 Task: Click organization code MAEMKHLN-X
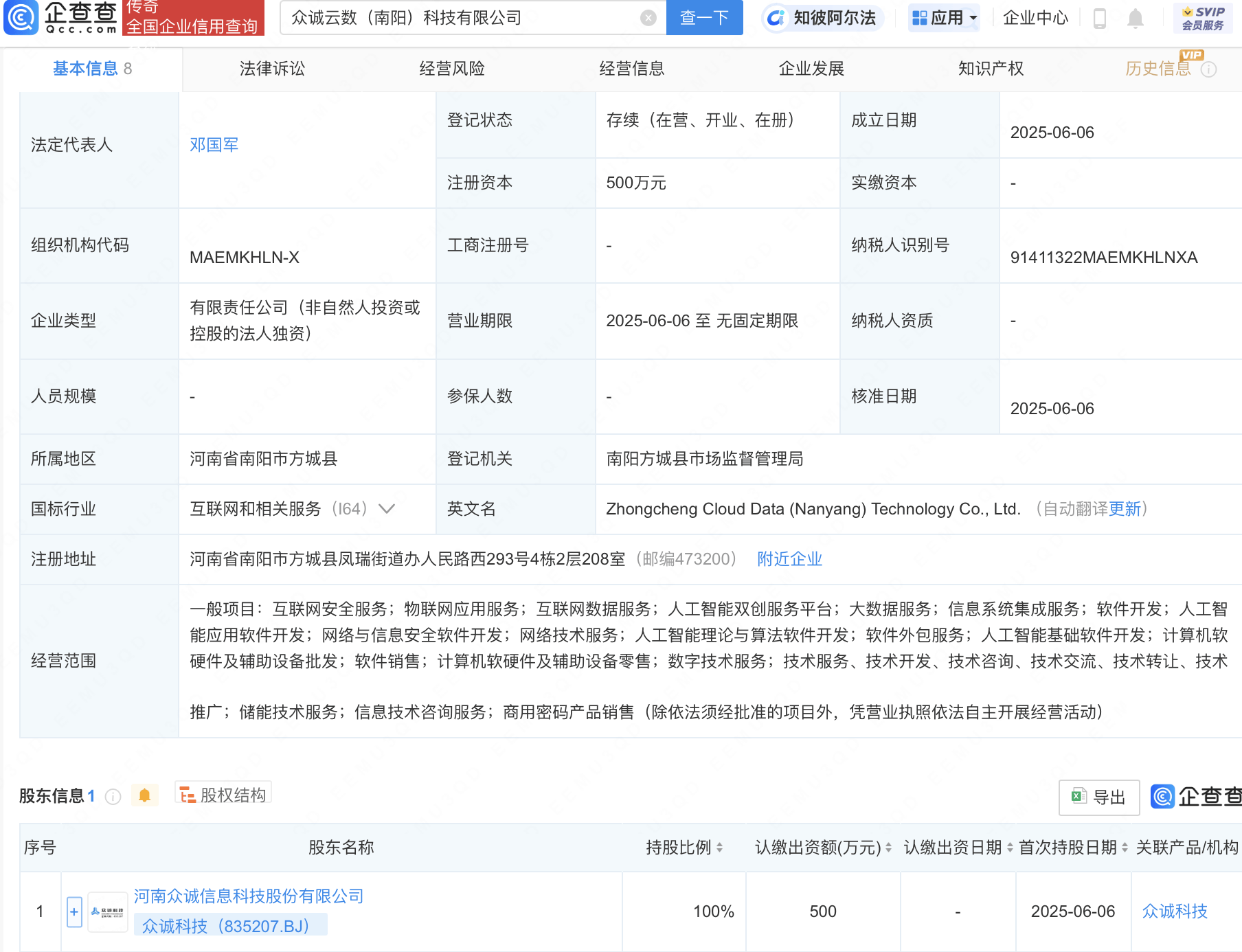point(245,258)
